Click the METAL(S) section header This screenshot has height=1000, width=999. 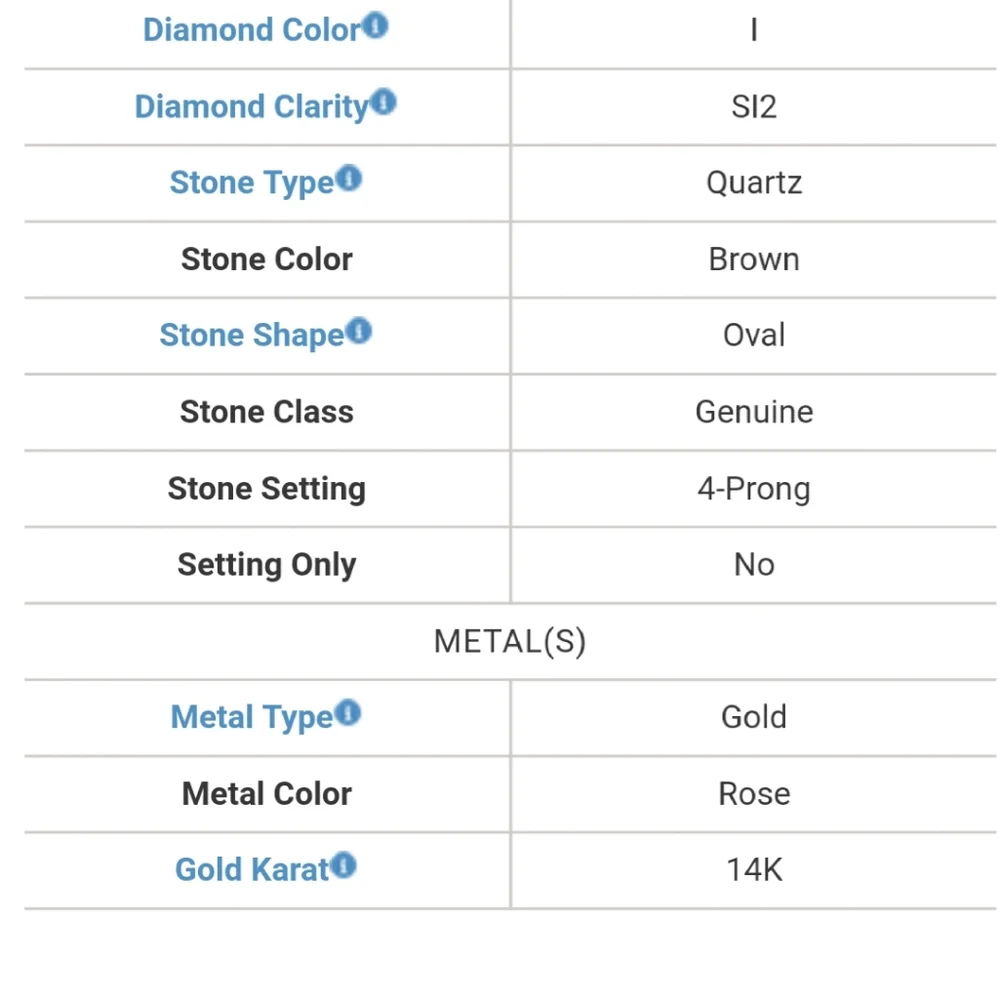tap(510, 641)
